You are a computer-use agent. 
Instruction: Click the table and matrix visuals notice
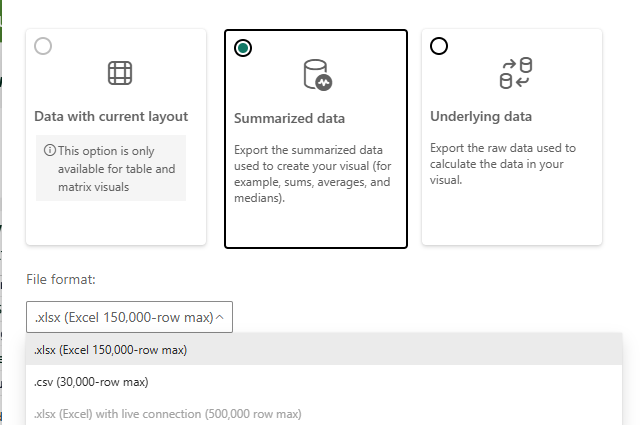click(111, 168)
